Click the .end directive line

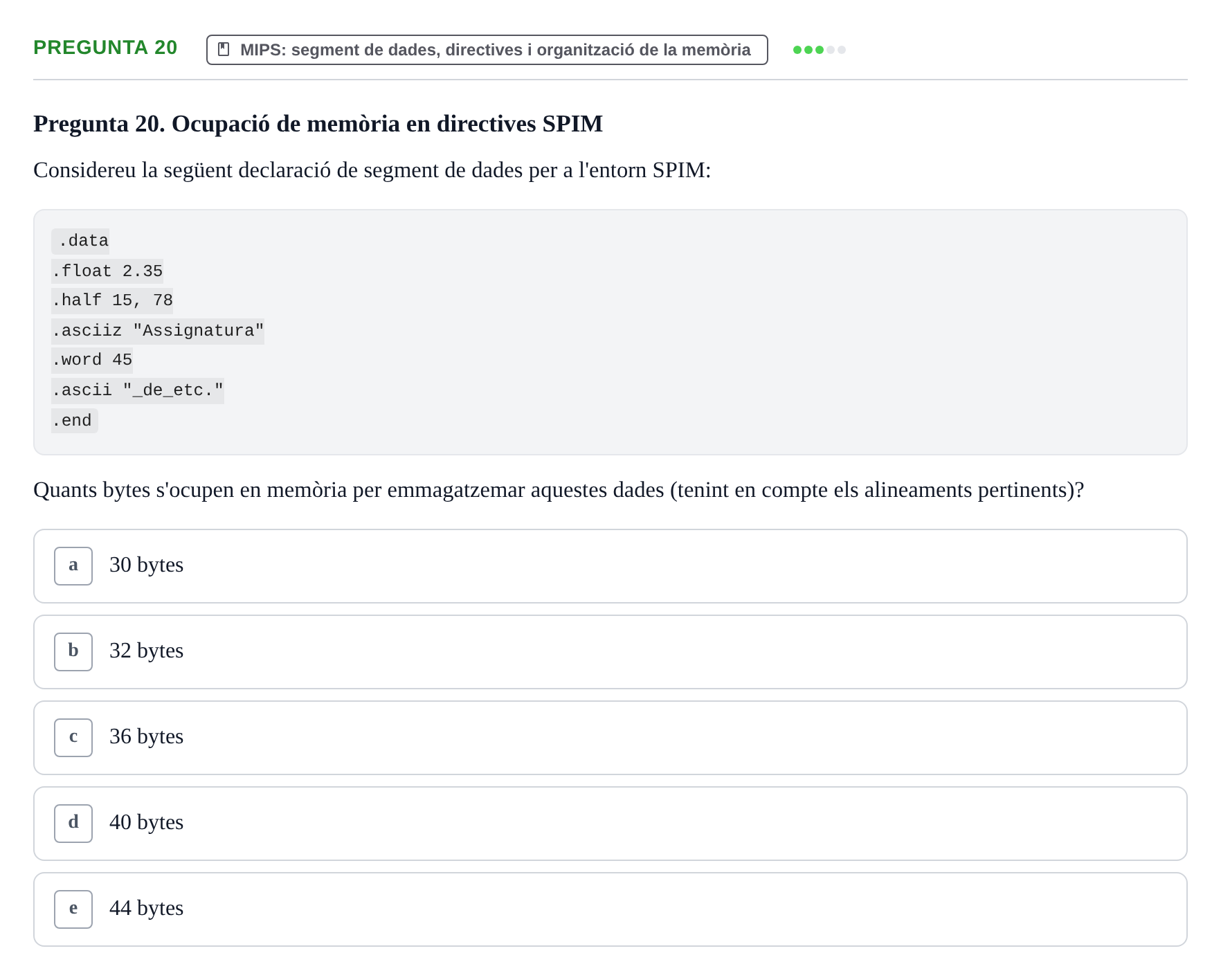pyautogui.click(x=75, y=421)
